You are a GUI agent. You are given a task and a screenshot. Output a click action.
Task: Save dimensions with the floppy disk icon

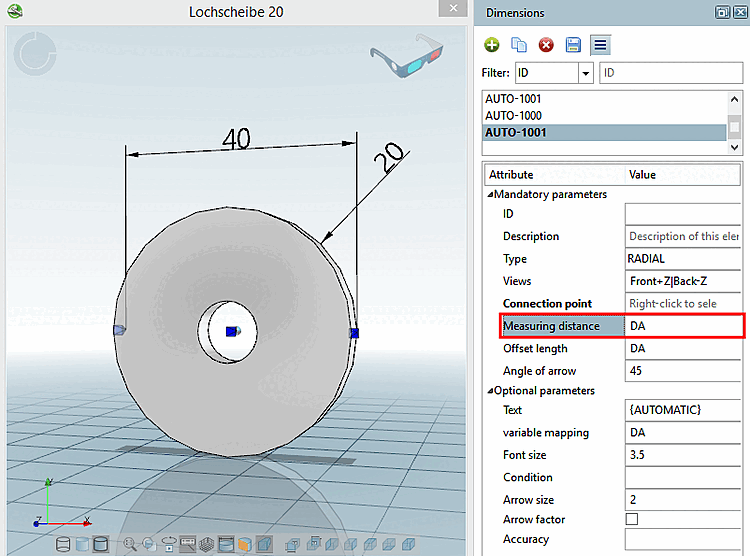[x=573, y=45]
